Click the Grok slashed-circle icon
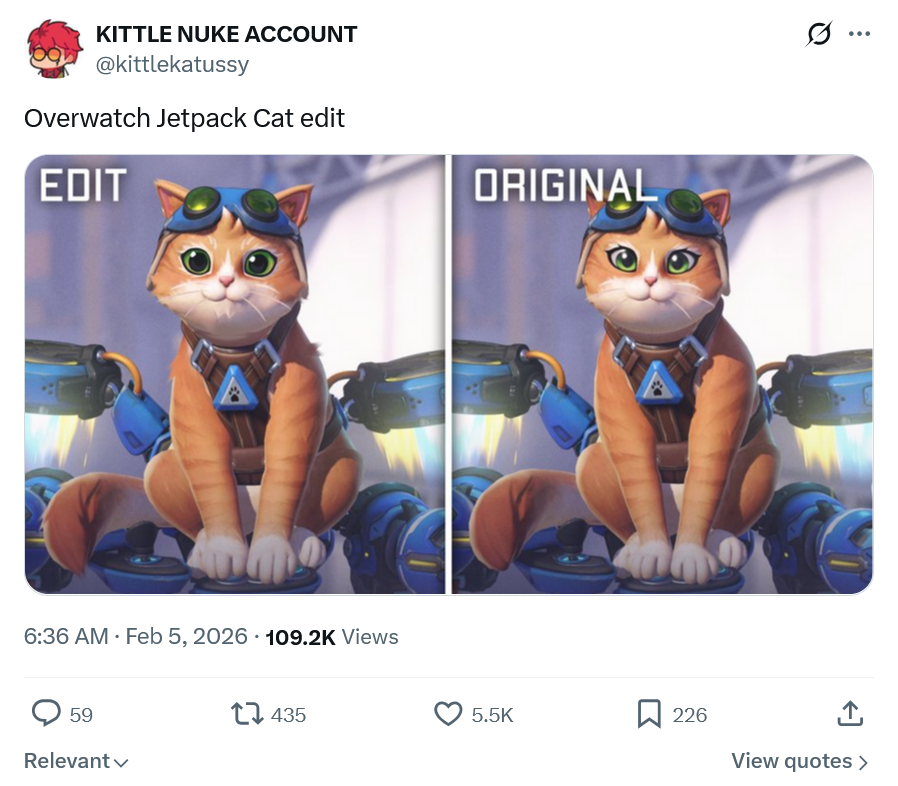This screenshot has height=786, width=898. 818,35
